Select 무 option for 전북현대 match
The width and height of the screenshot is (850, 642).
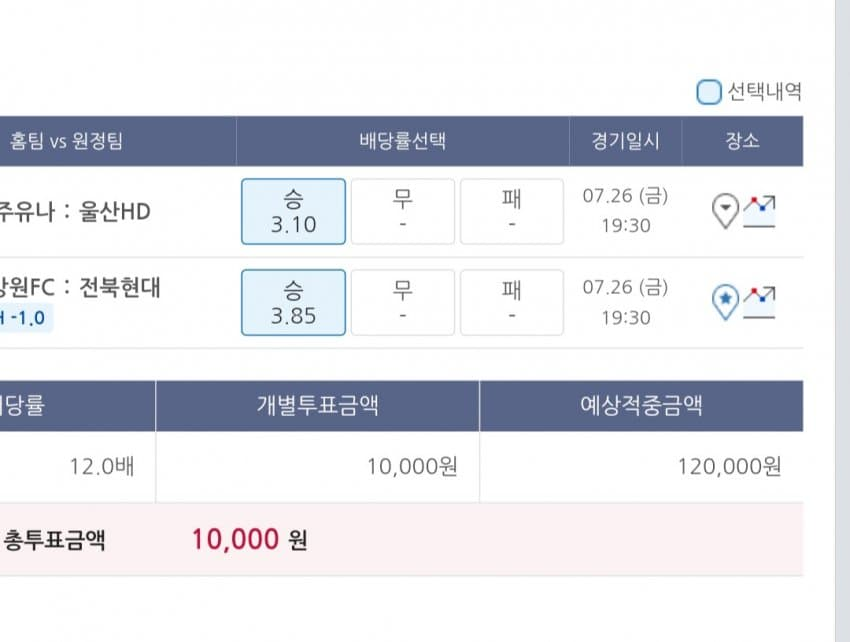[402, 302]
